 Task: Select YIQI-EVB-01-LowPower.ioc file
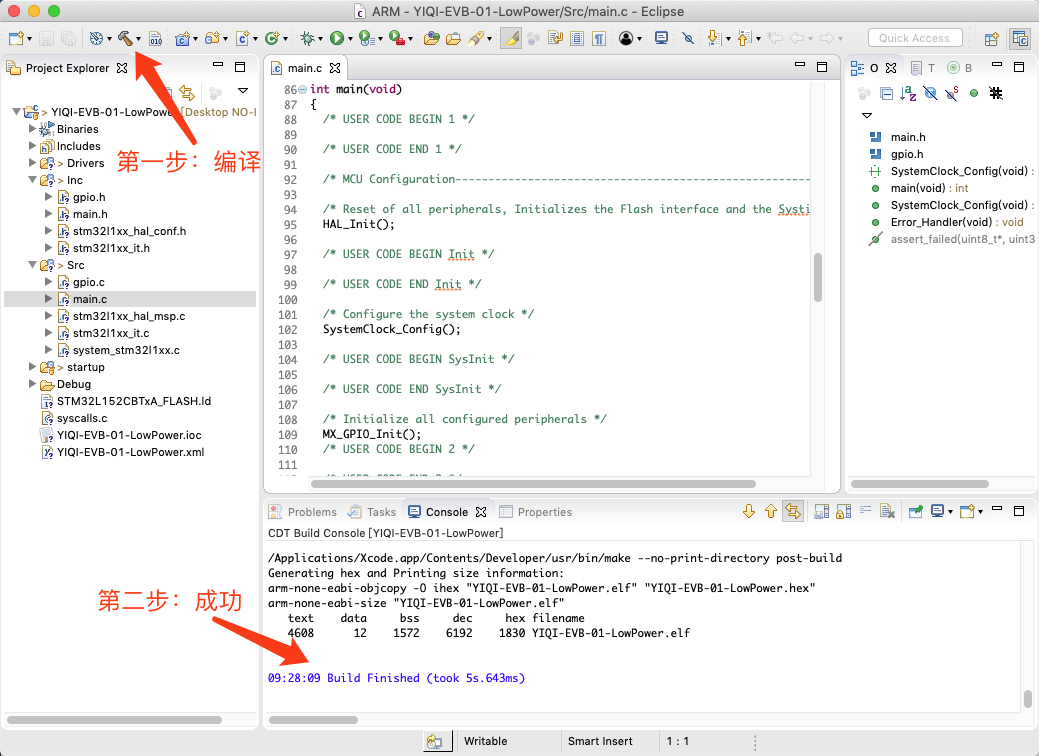129,435
